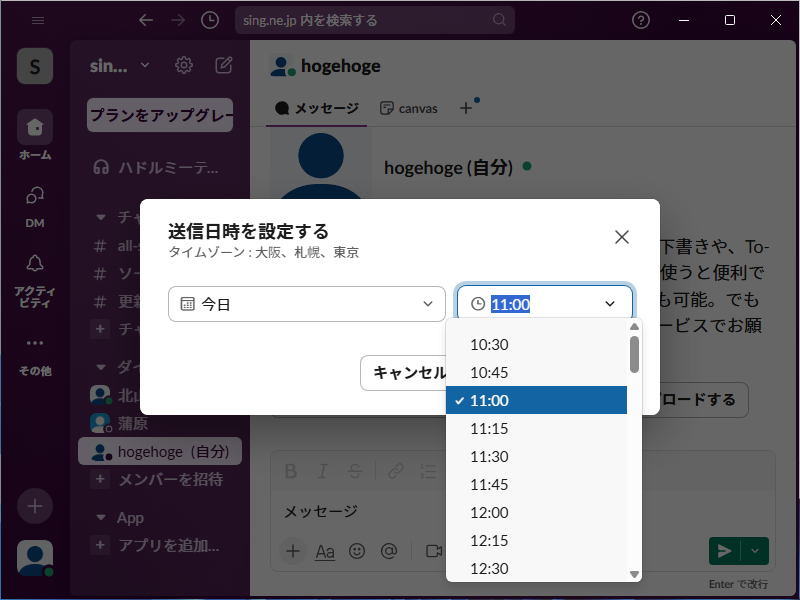This screenshot has width=800, height=600.
Task: Click the large hogehoge profile picture
Action: (x=321, y=163)
